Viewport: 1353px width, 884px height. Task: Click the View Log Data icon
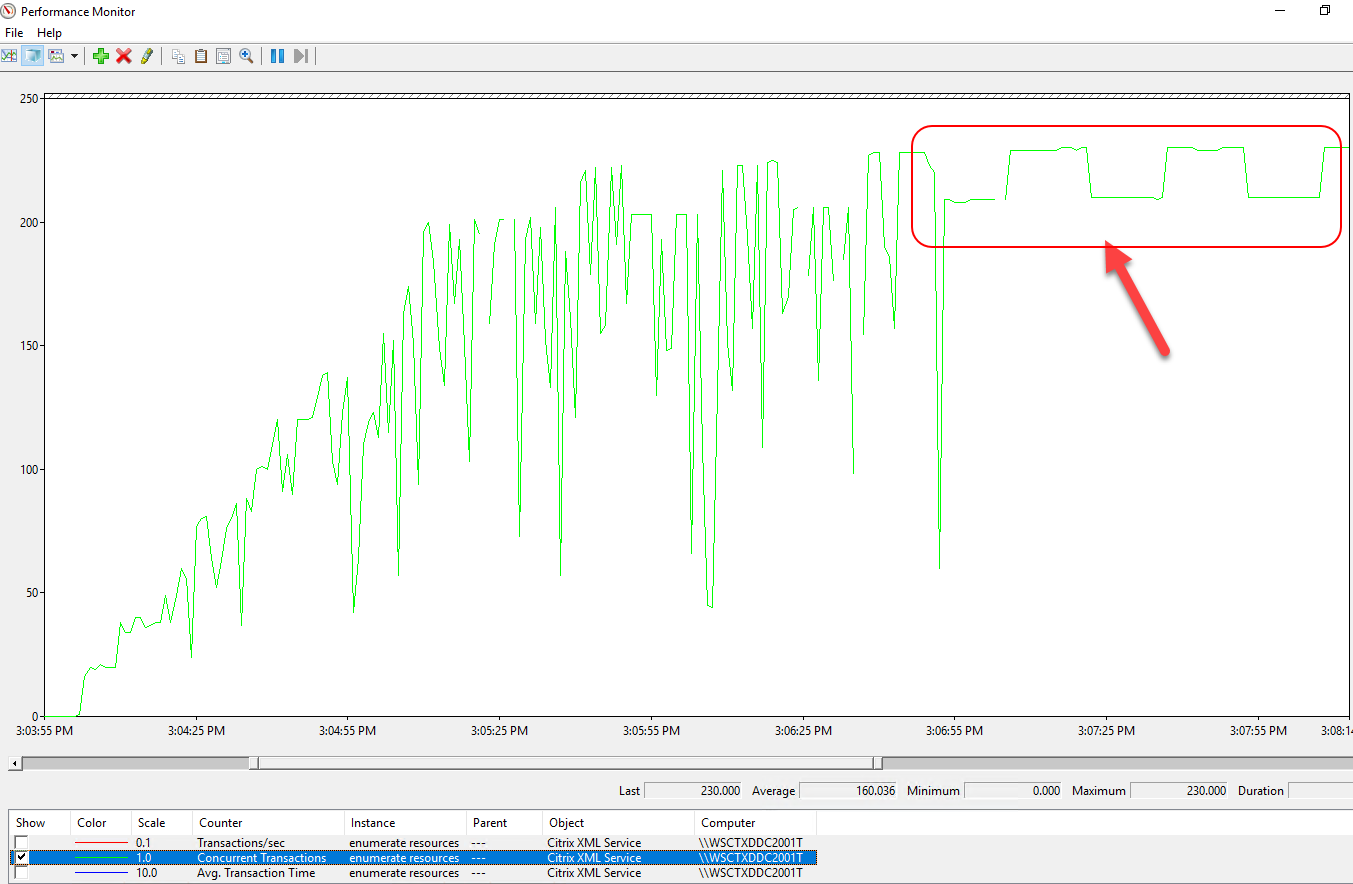[32, 56]
